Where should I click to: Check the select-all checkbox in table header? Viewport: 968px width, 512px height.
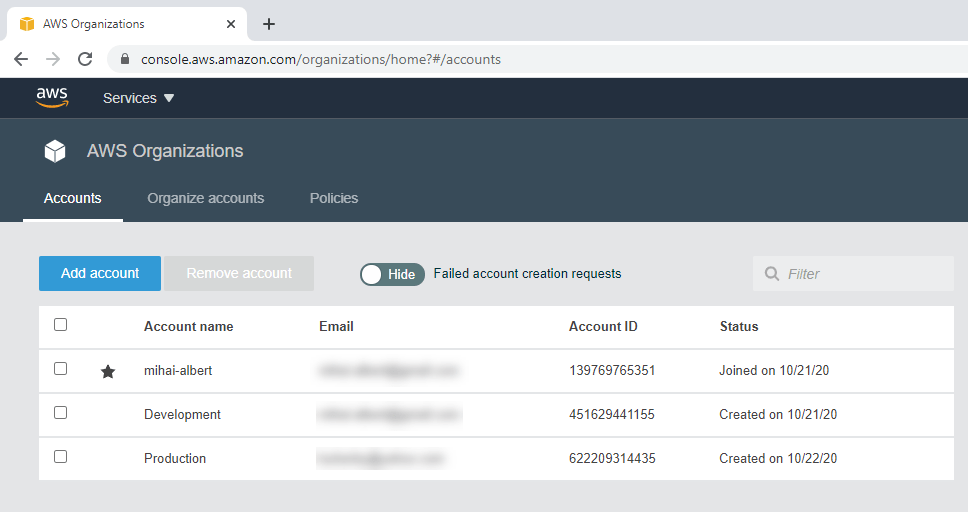(61, 325)
